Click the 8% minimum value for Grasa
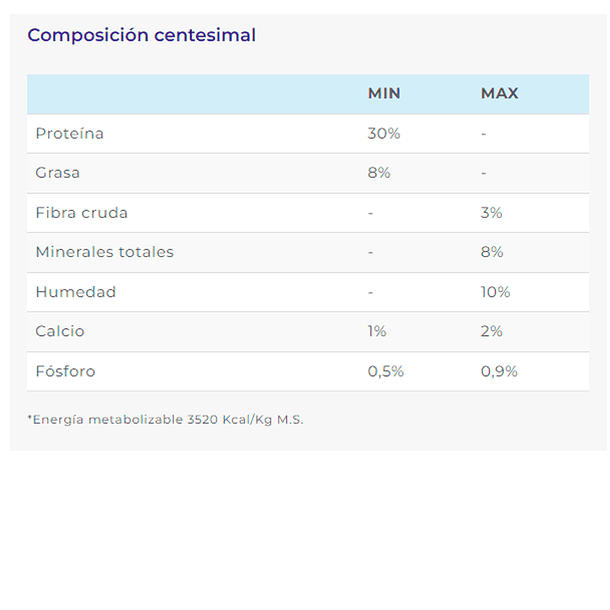The width and height of the screenshot is (610, 610). tap(379, 173)
